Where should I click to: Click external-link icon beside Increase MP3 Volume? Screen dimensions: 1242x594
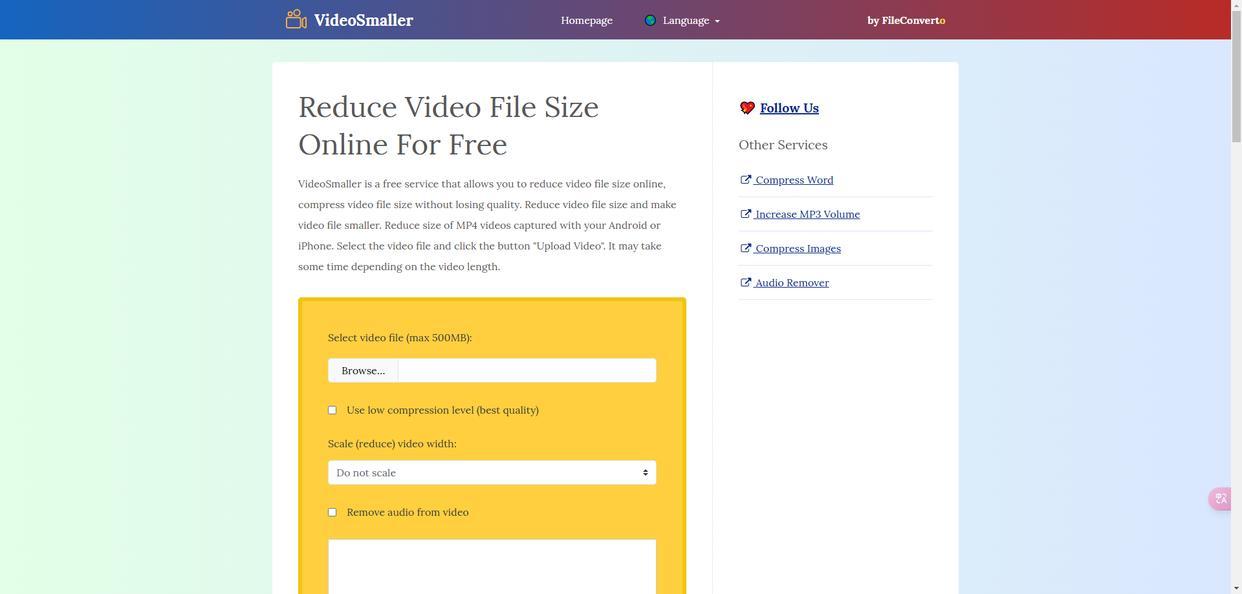coord(745,214)
